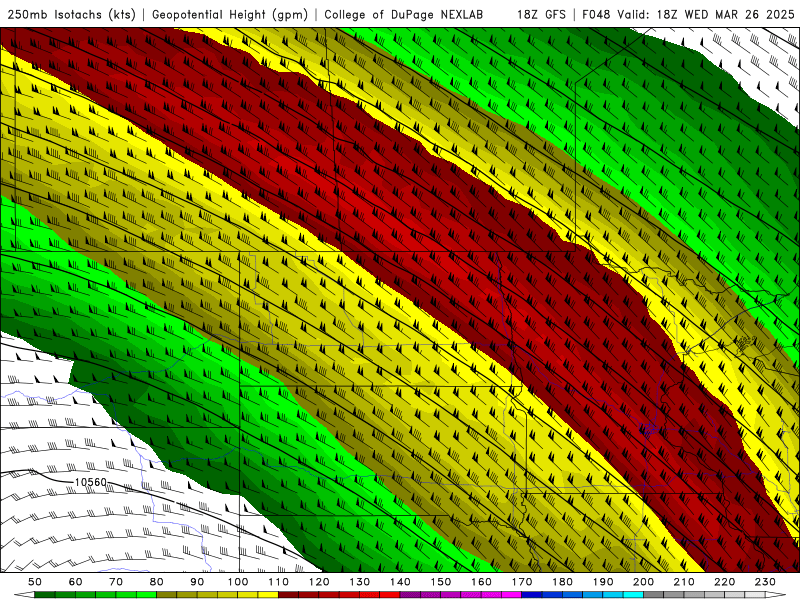Click the 140 knot legend label
This screenshot has width=800, height=600.
[x=400, y=582]
